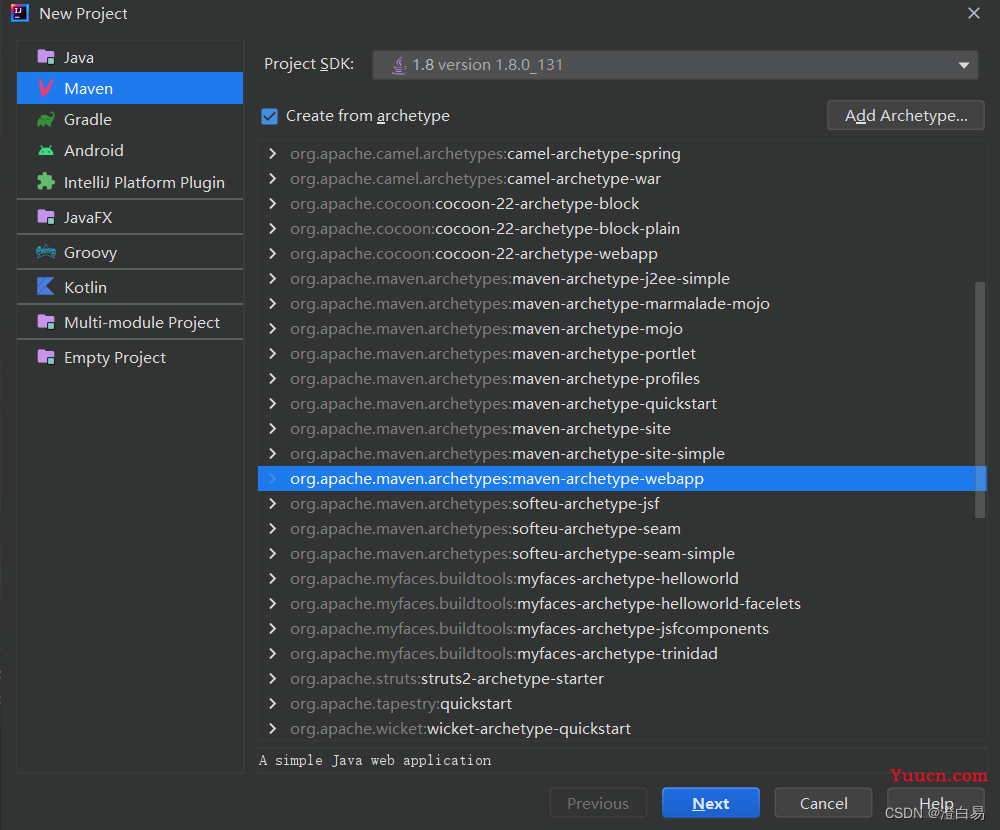This screenshot has height=830, width=1000.
Task: Expand the maven-archetype-quickstart node
Action: click(x=272, y=404)
